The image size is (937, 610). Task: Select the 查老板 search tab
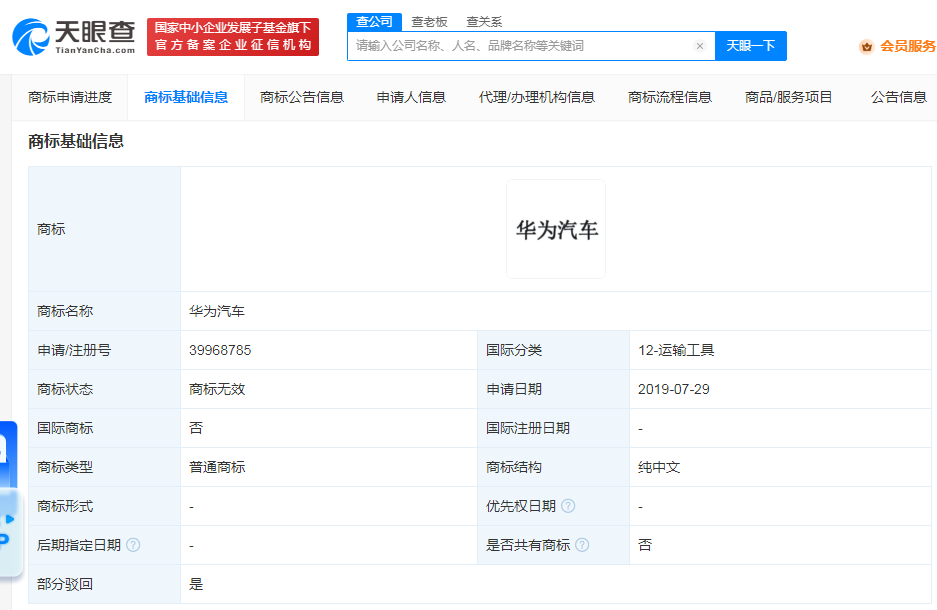click(x=429, y=22)
